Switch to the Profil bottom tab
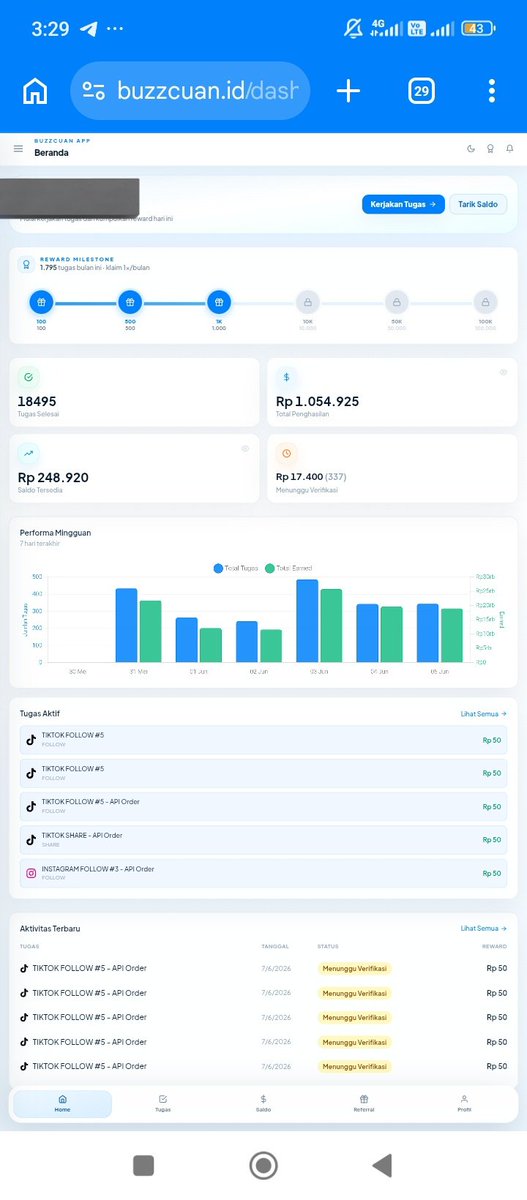The width and height of the screenshot is (527, 1200). (x=464, y=1104)
